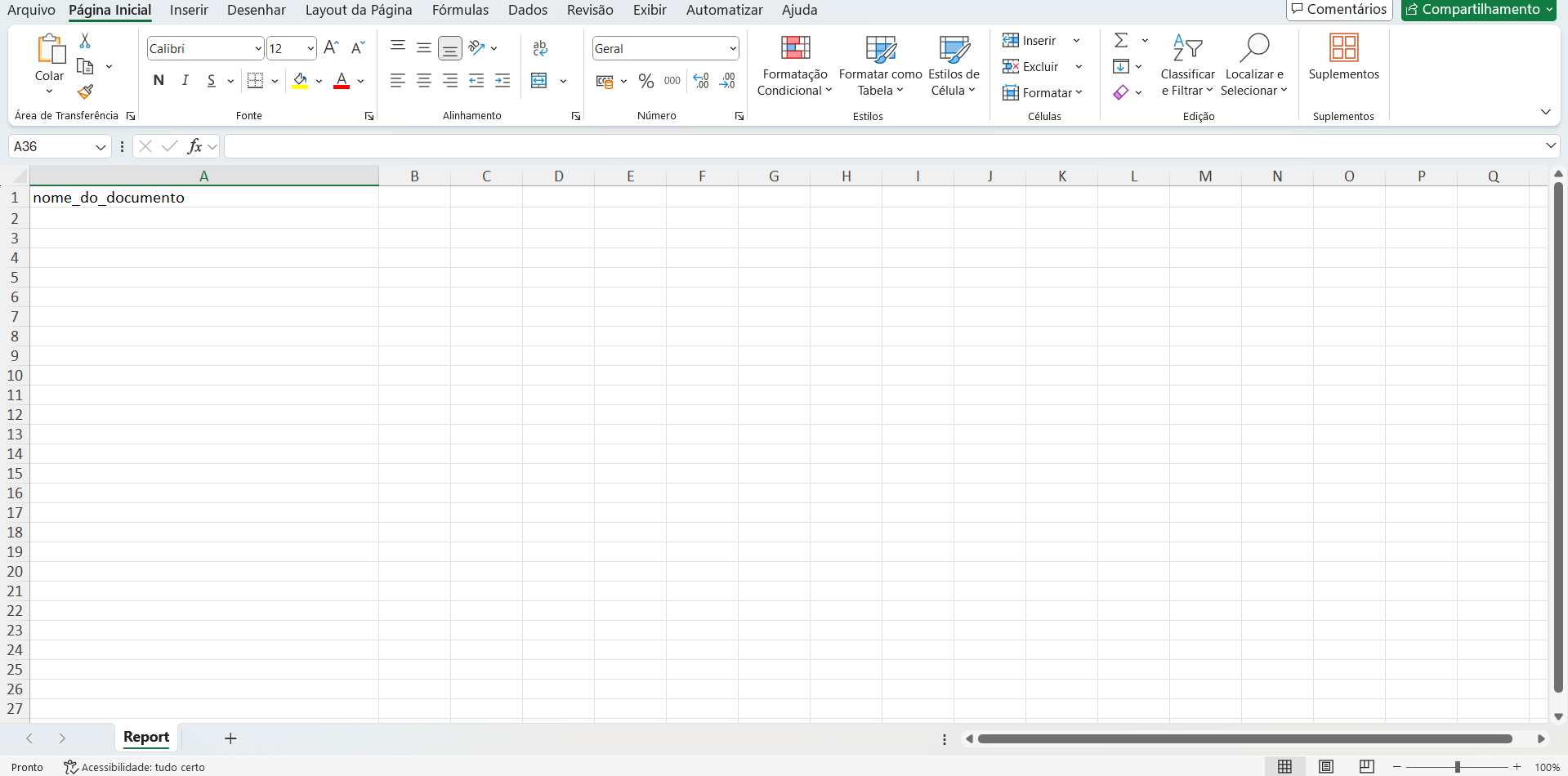1568x776 pixels.
Task: Open the Geral number format dropdown
Action: point(733,49)
